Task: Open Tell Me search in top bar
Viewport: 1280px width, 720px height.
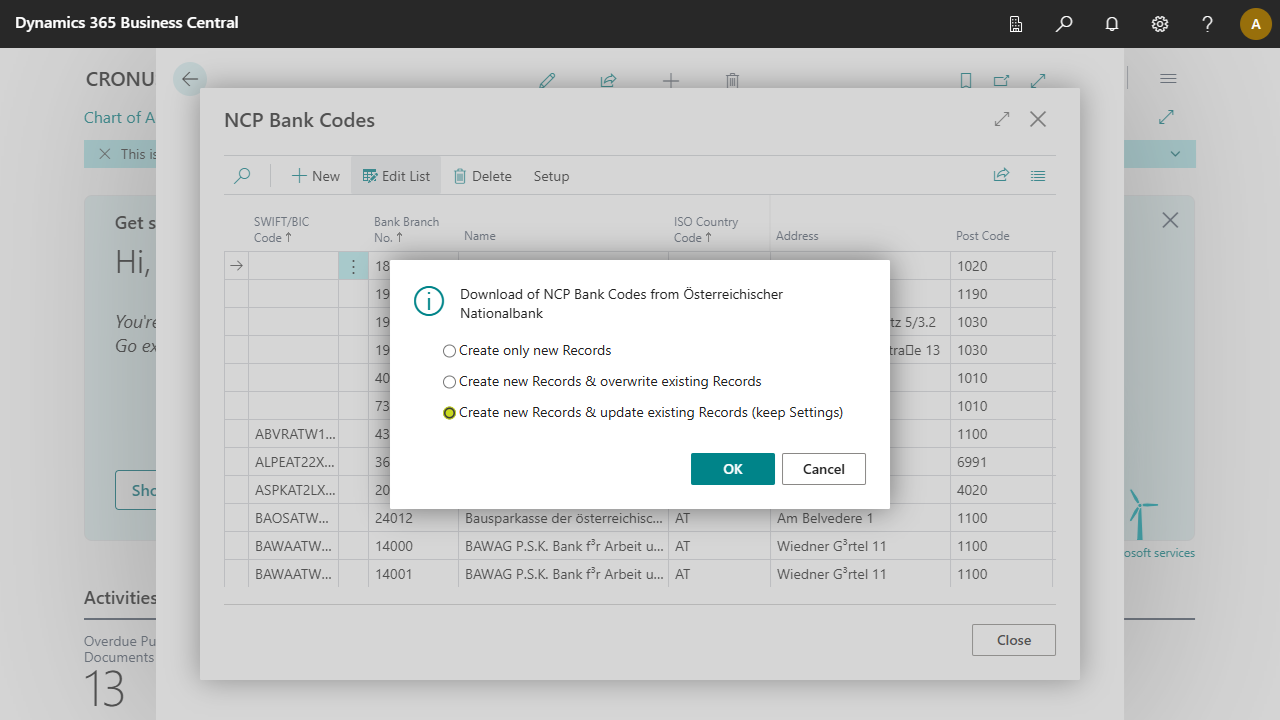Action: coord(1064,24)
